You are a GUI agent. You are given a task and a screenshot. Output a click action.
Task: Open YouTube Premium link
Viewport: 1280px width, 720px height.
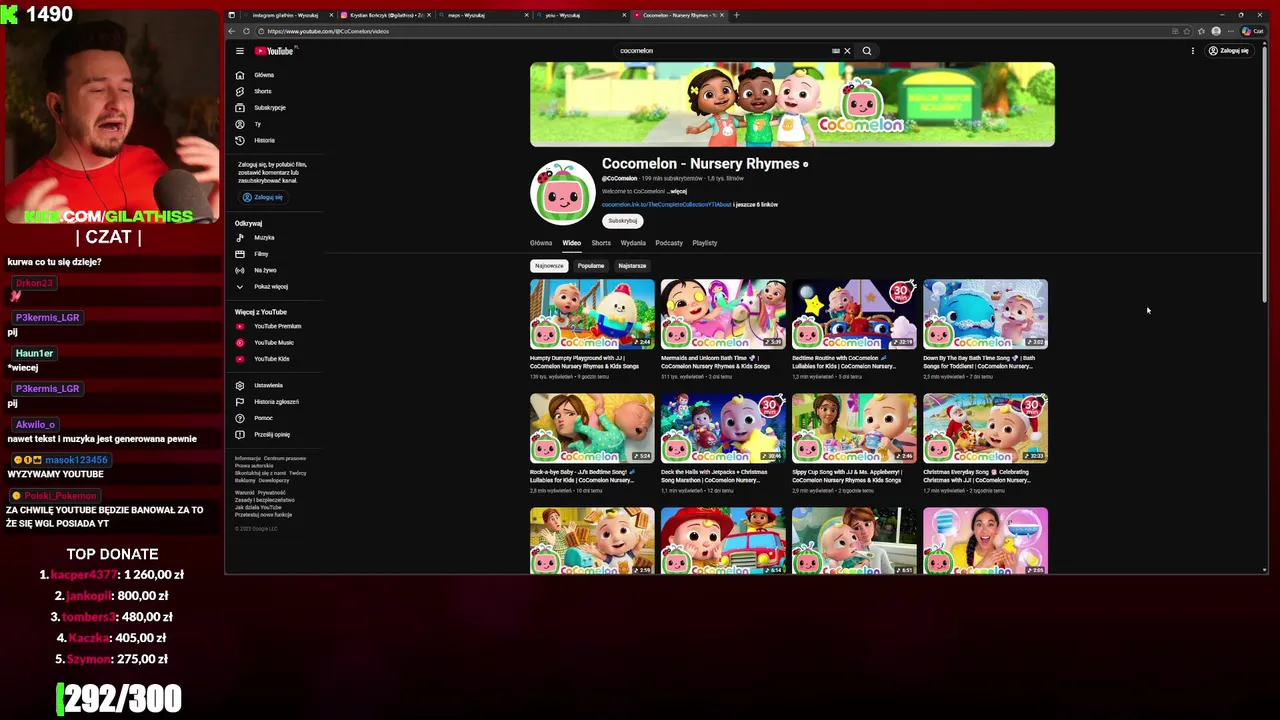(277, 326)
